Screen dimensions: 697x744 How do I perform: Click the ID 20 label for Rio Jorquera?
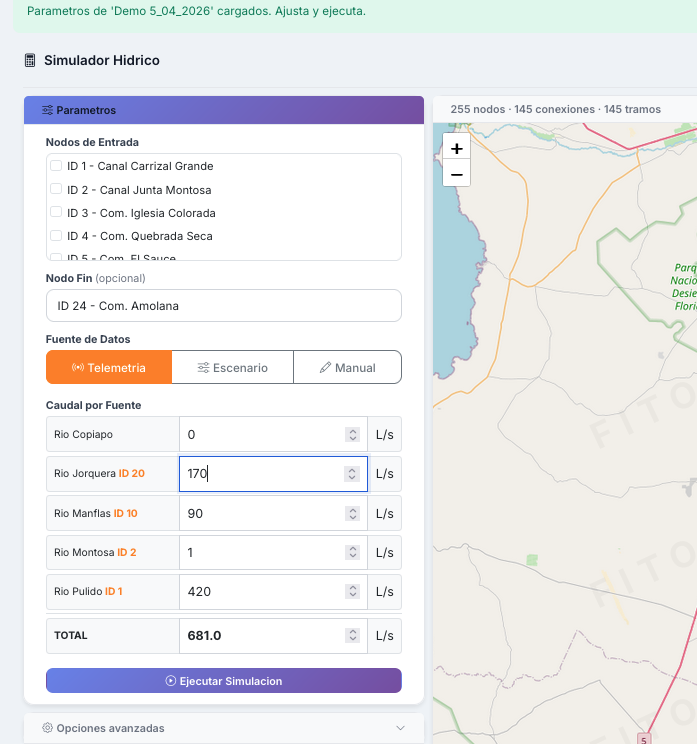click(131, 474)
